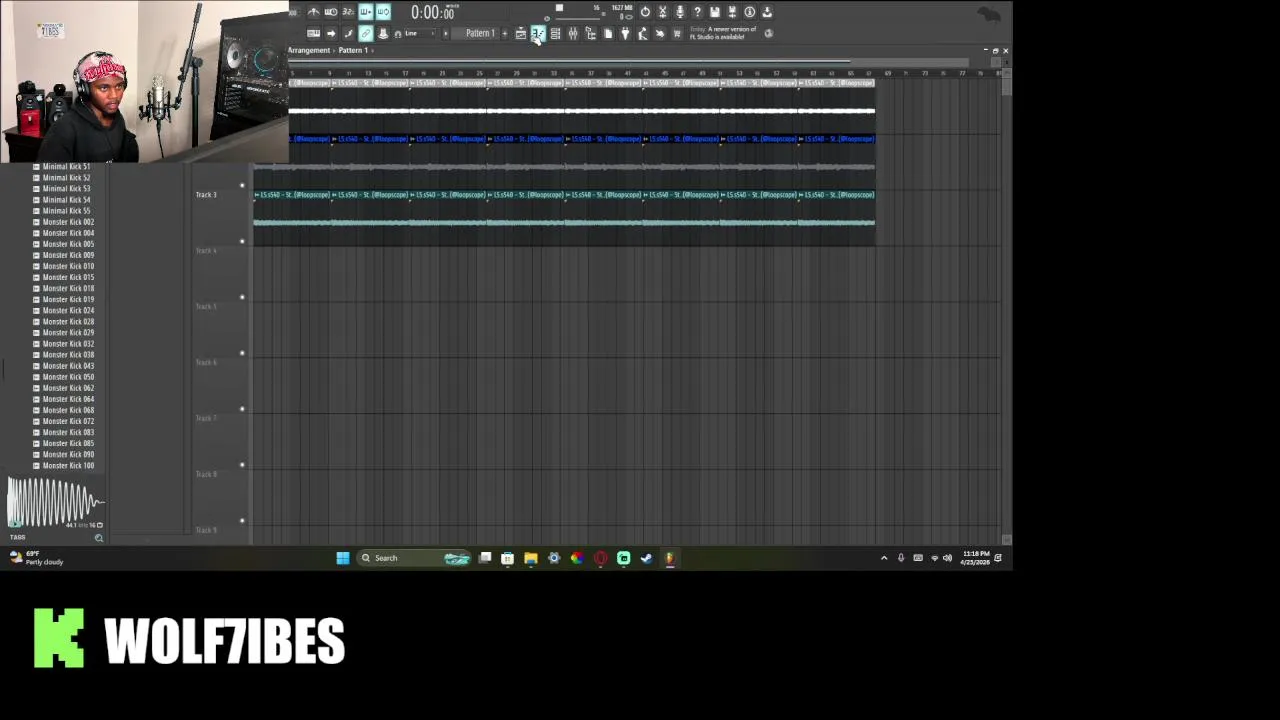The height and width of the screenshot is (720, 1280).
Task: Click the scissors audio editor icon
Action: tap(662, 12)
